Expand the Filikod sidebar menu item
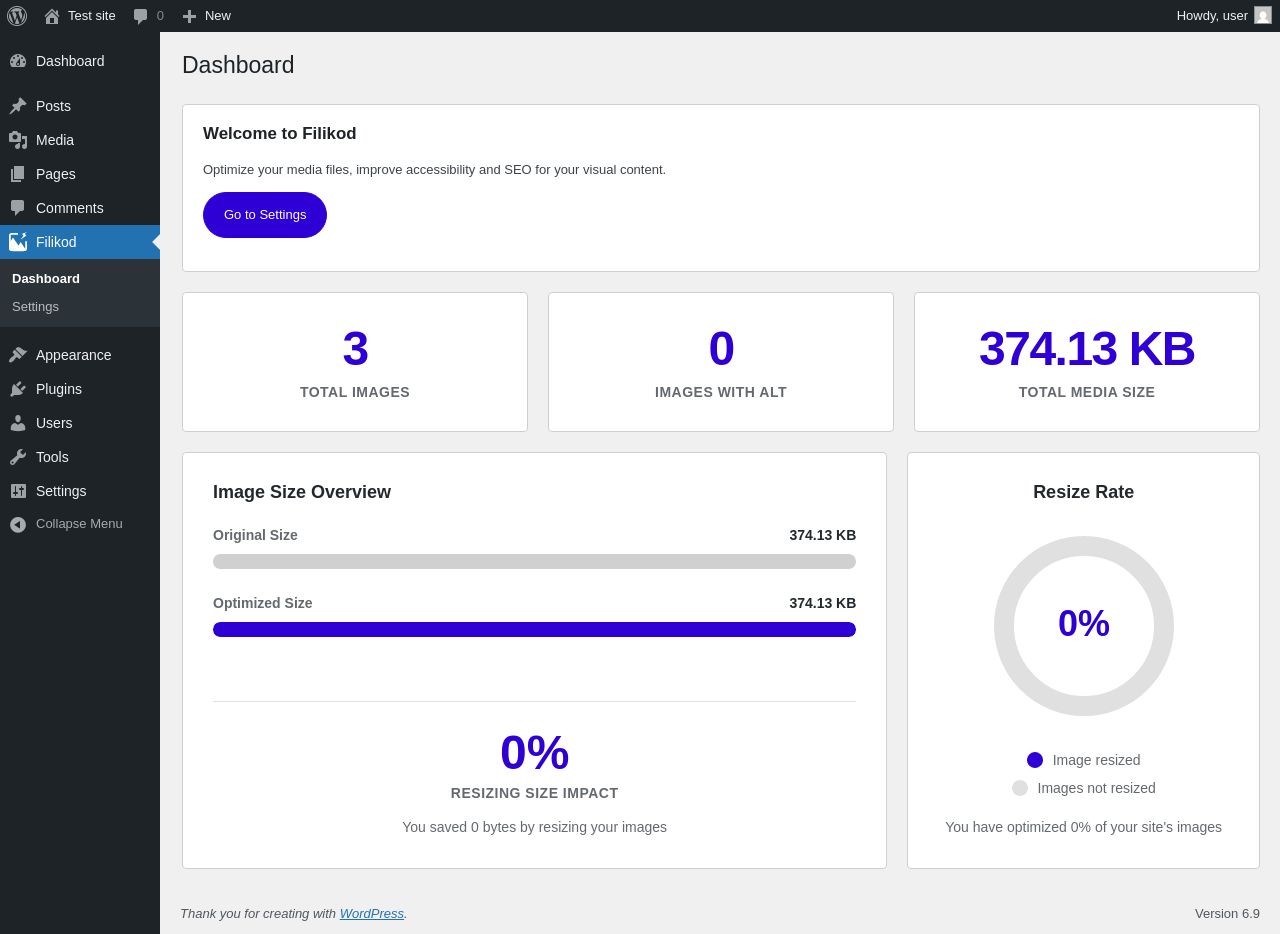 [x=56, y=242]
